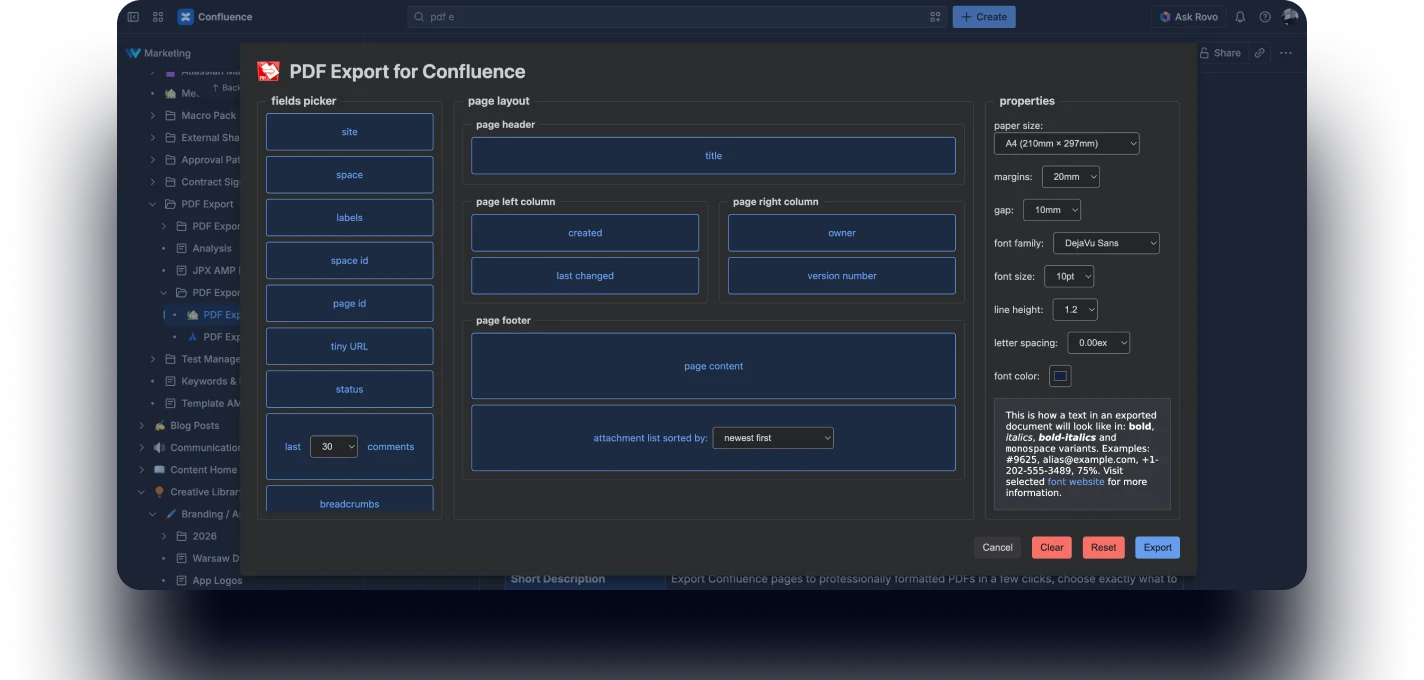Click the 2026 folder icon

(x=182, y=536)
